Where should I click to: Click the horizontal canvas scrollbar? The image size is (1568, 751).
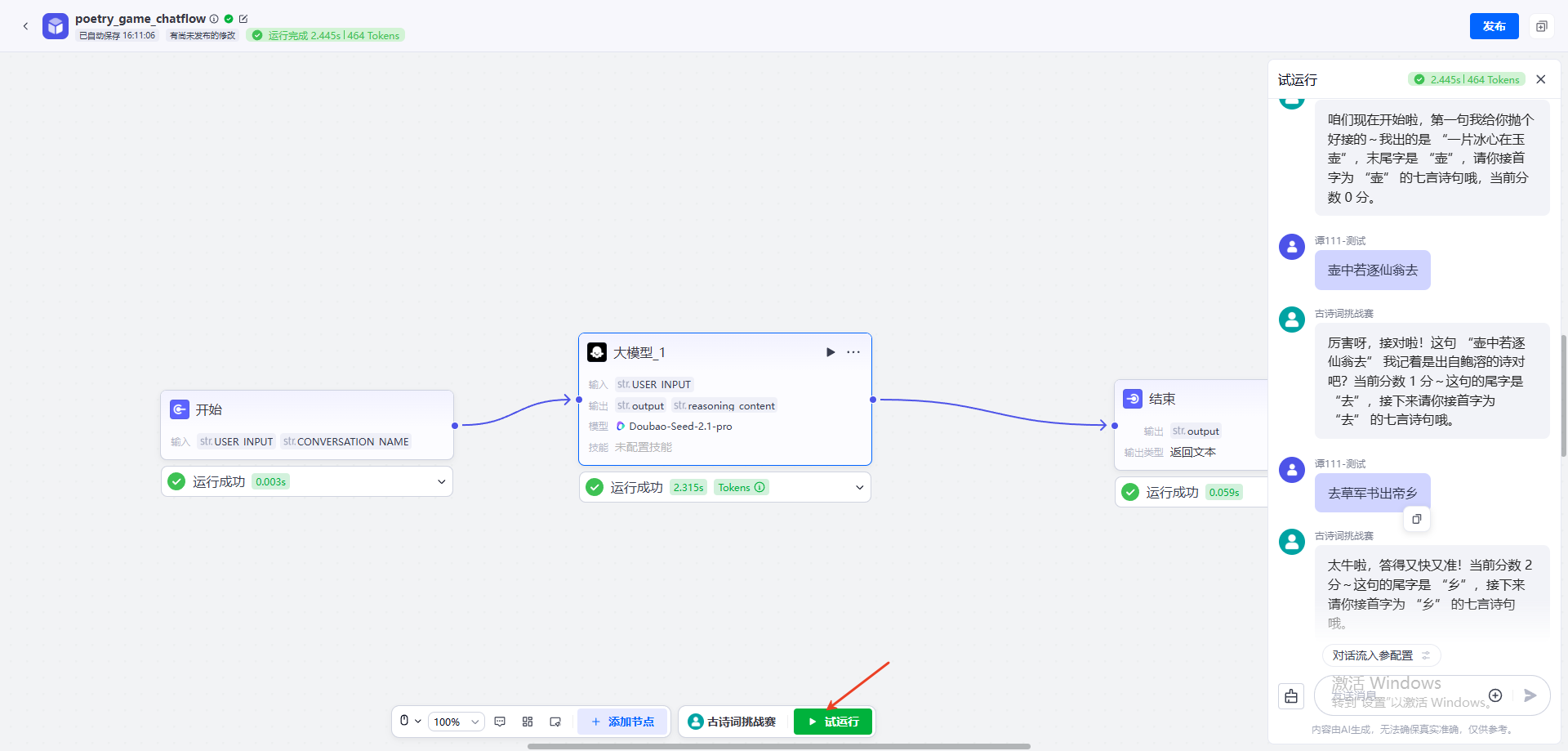click(x=778, y=746)
